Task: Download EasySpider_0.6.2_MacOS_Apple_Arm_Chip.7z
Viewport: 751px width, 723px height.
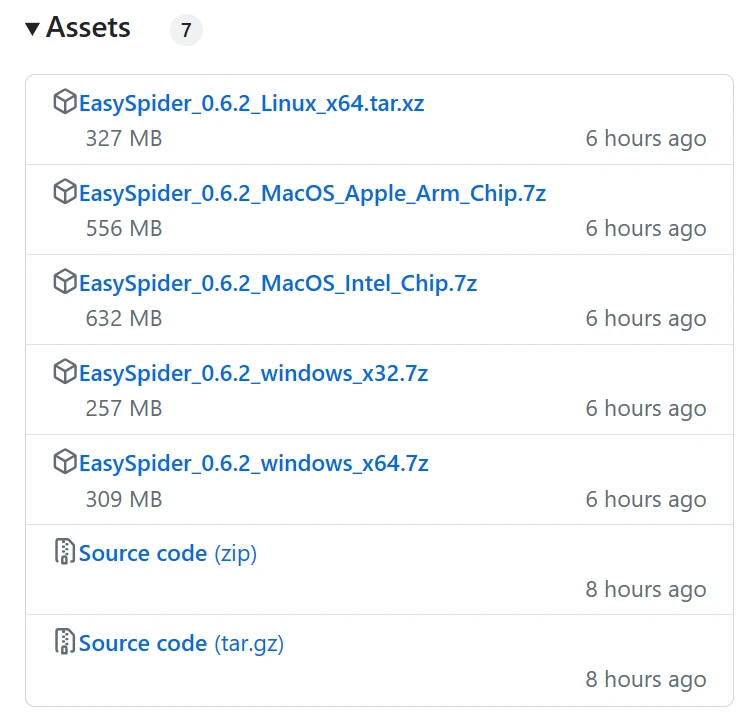Action: point(312,193)
